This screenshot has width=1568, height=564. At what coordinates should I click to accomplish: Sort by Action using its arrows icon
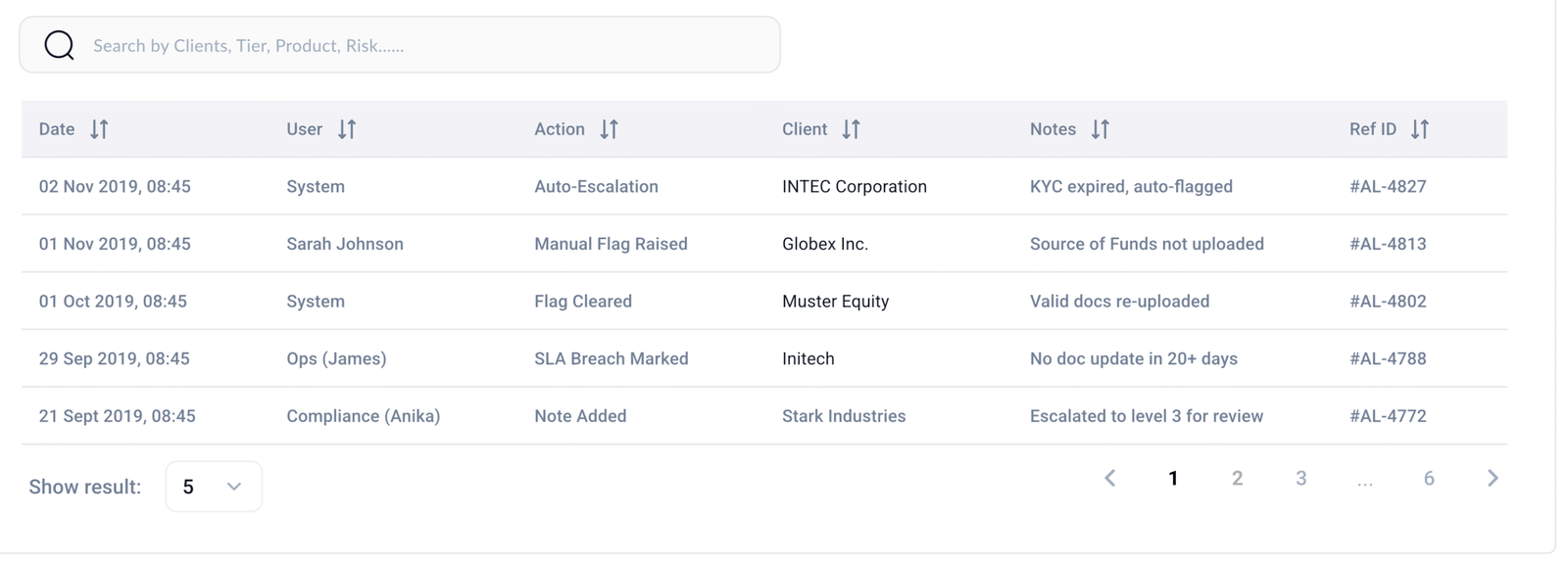609,129
